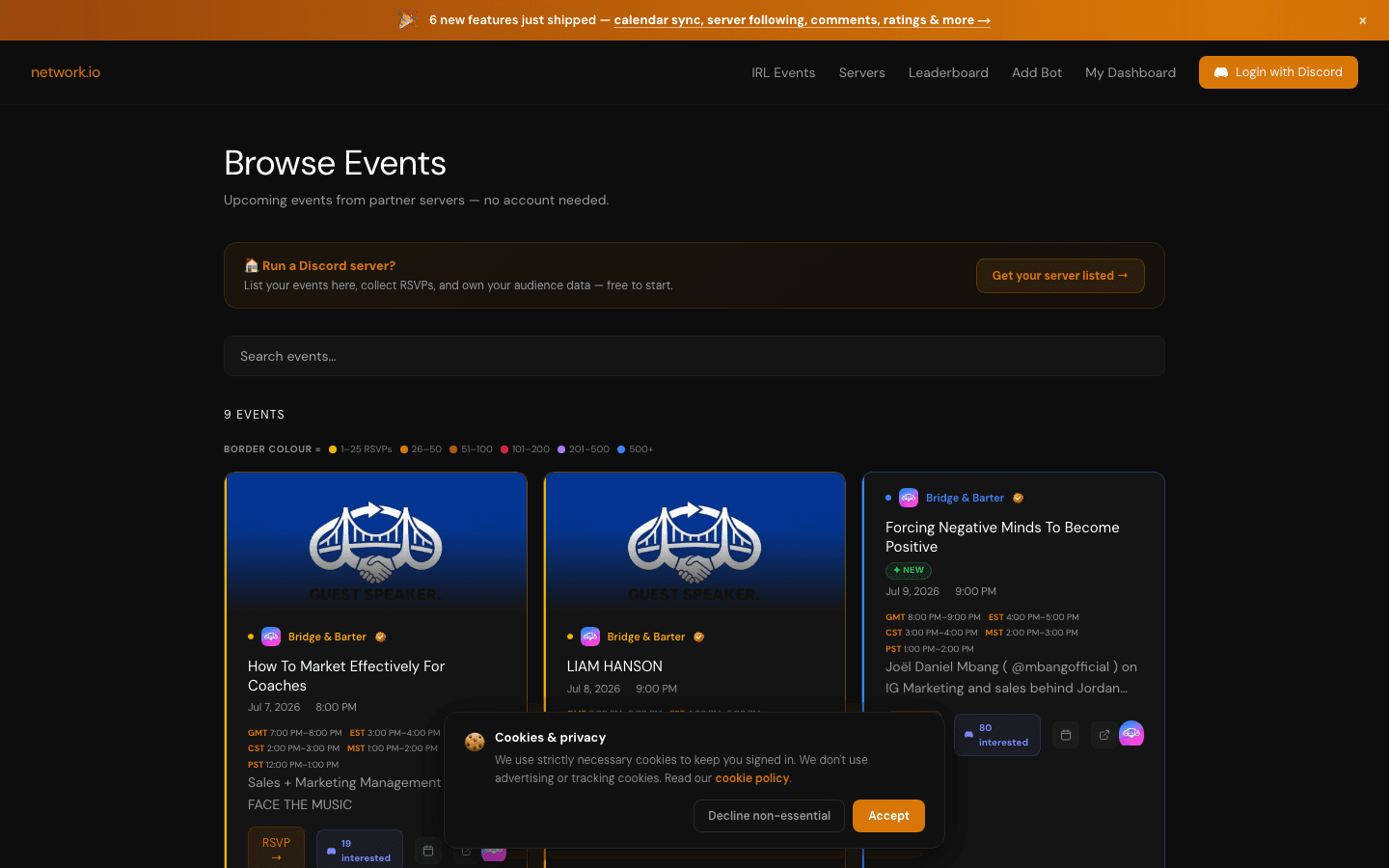Click Bridge & Barter avatar icon on How To Market card

click(x=271, y=637)
